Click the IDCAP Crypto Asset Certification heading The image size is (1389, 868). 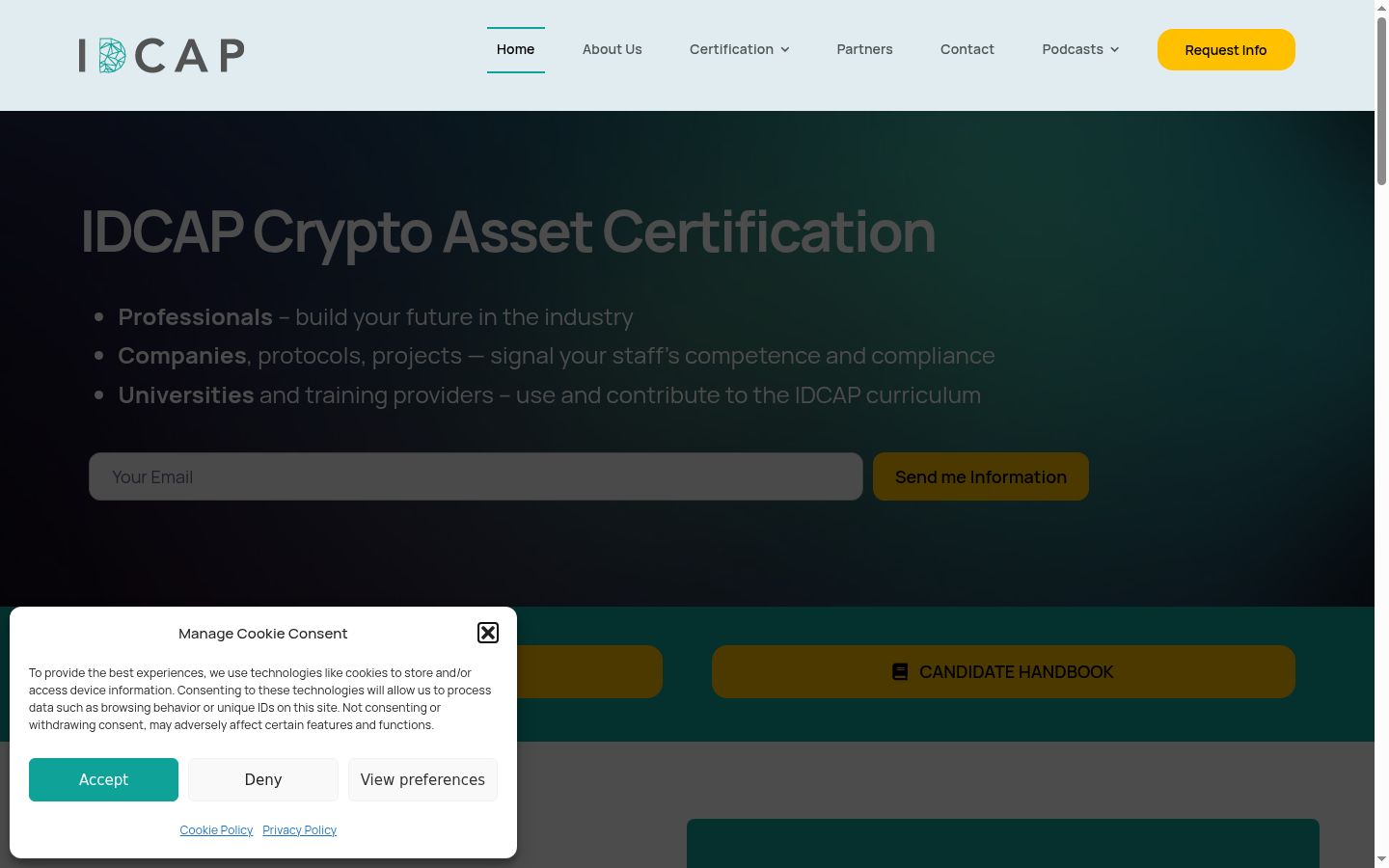[x=508, y=231]
